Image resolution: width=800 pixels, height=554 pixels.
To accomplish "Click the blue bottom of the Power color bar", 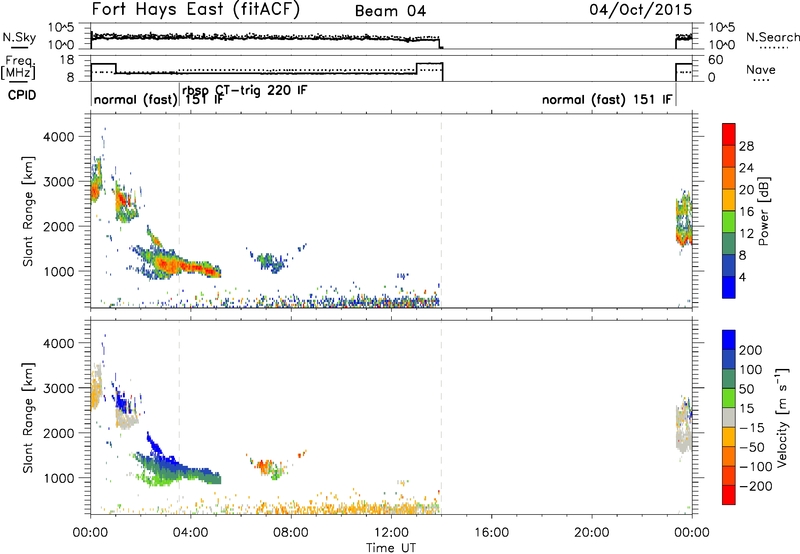I will coord(729,287).
